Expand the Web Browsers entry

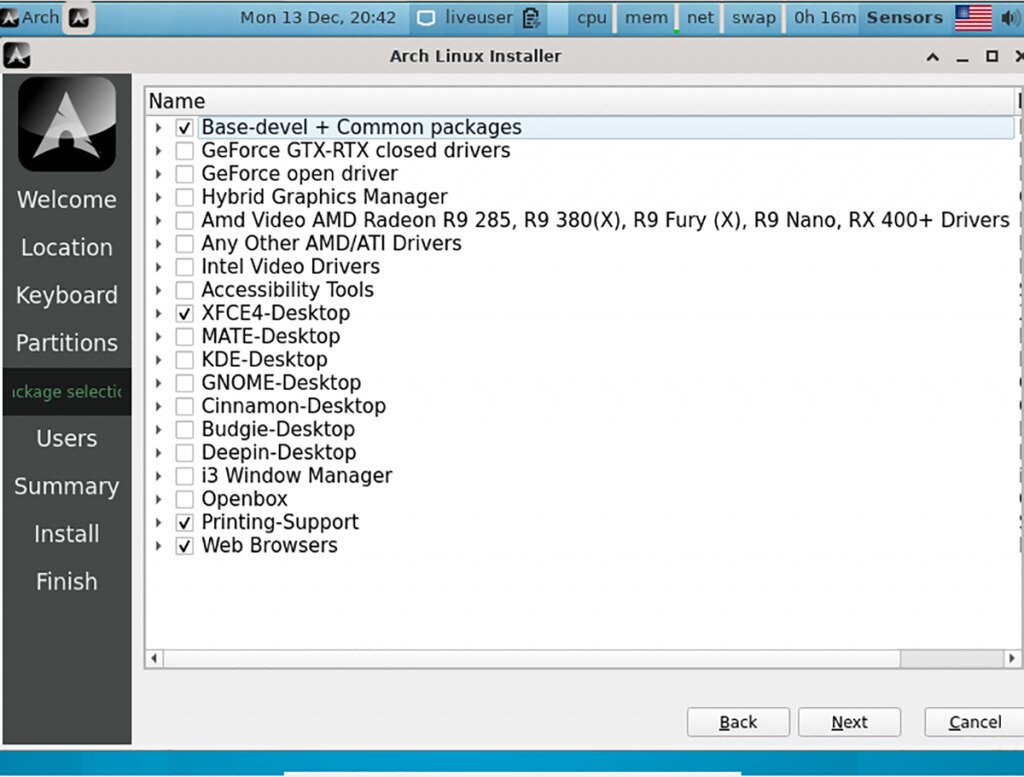160,545
